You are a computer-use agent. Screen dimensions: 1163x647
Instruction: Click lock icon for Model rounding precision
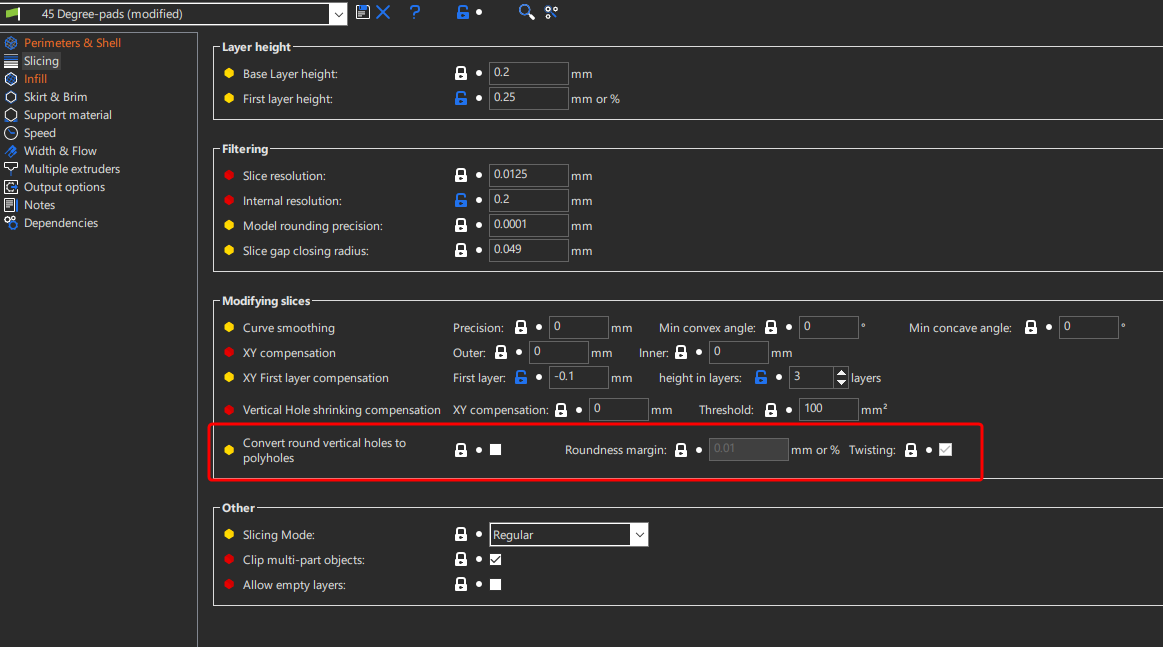461,225
